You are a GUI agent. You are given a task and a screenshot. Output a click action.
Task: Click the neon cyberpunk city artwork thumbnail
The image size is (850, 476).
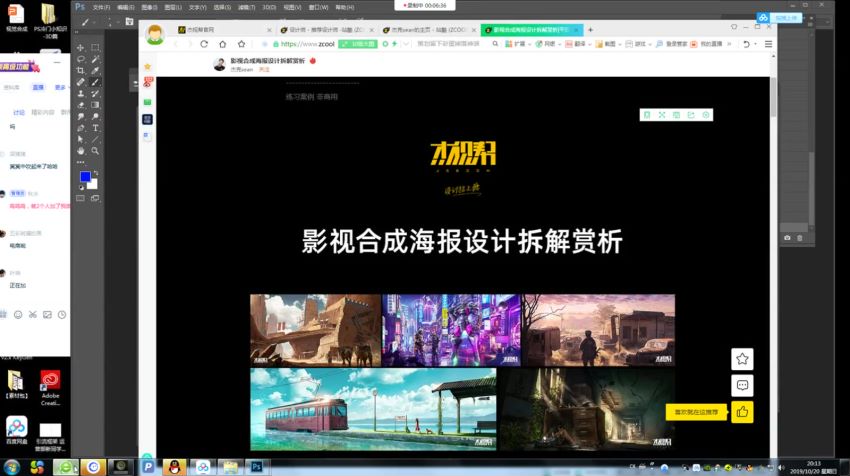tap(451, 330)
